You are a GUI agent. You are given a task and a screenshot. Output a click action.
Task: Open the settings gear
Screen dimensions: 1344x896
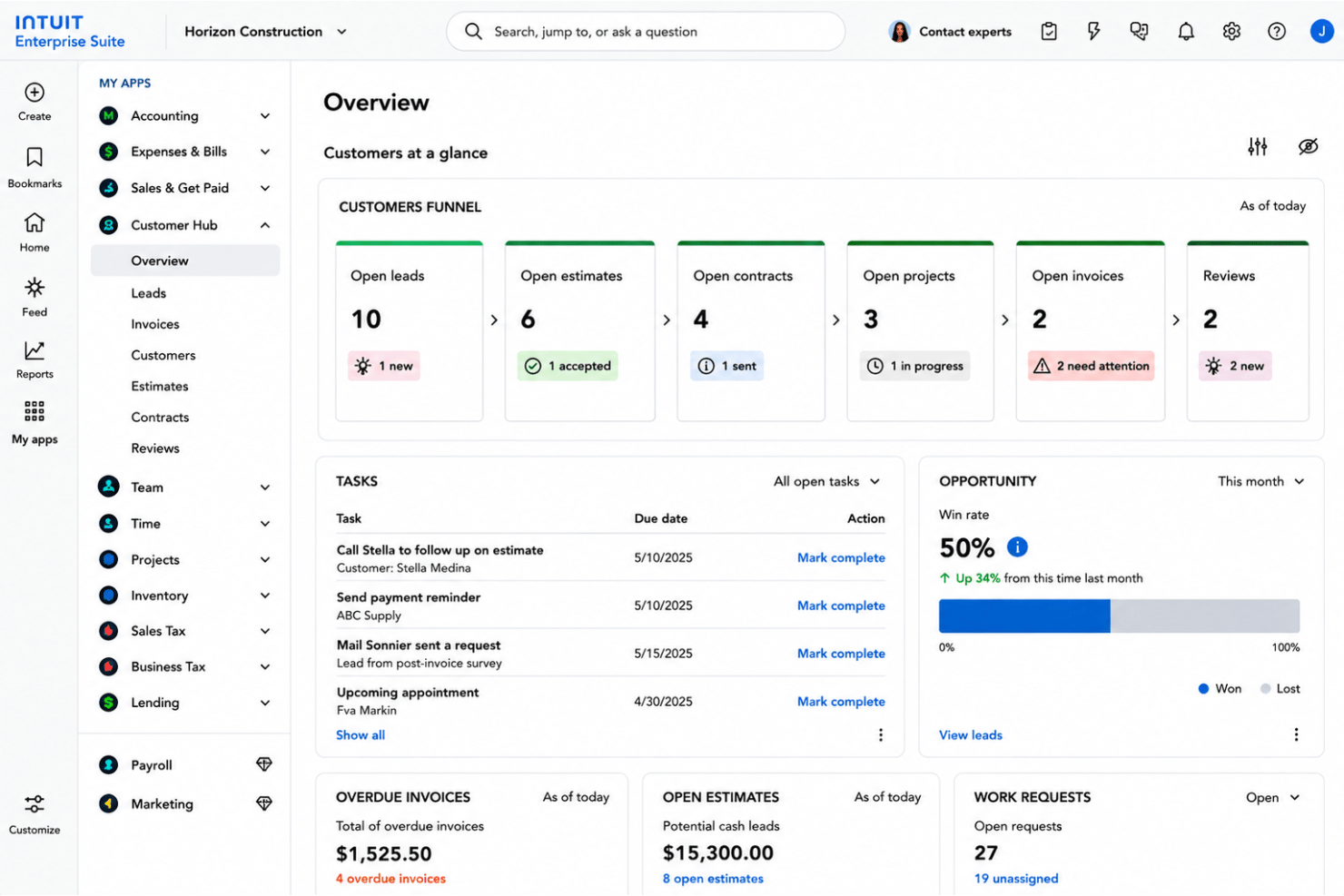[x=1231, y=32]
